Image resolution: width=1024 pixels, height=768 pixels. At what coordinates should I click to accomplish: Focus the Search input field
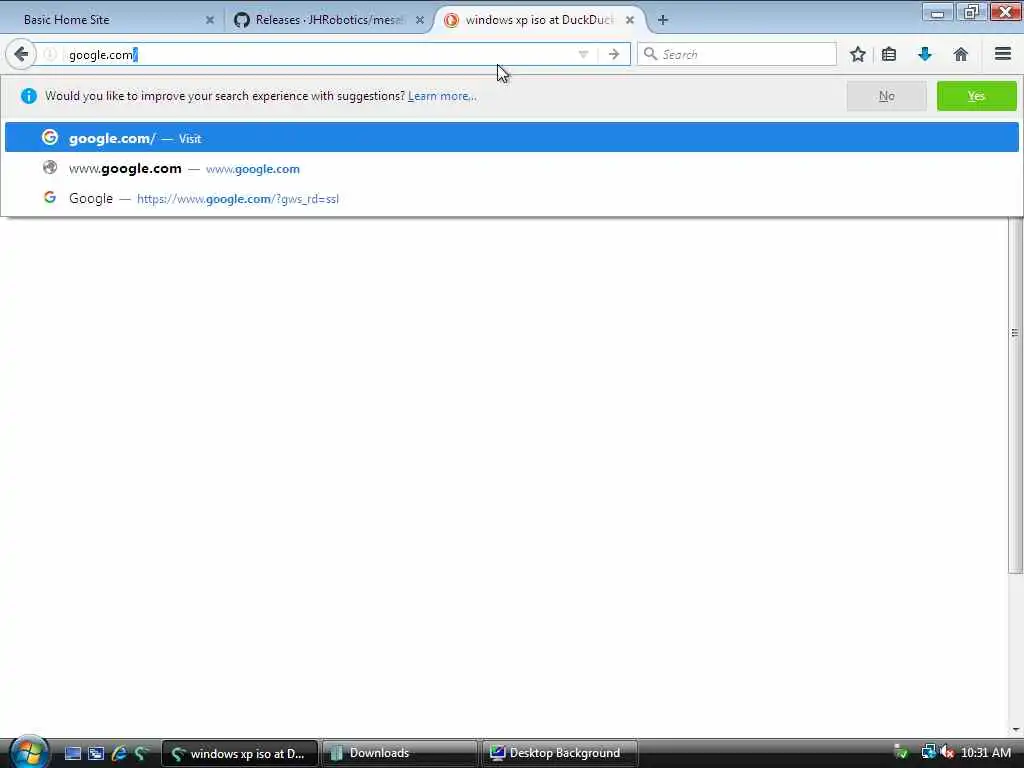pyautogui.click(x=737, y=54)
